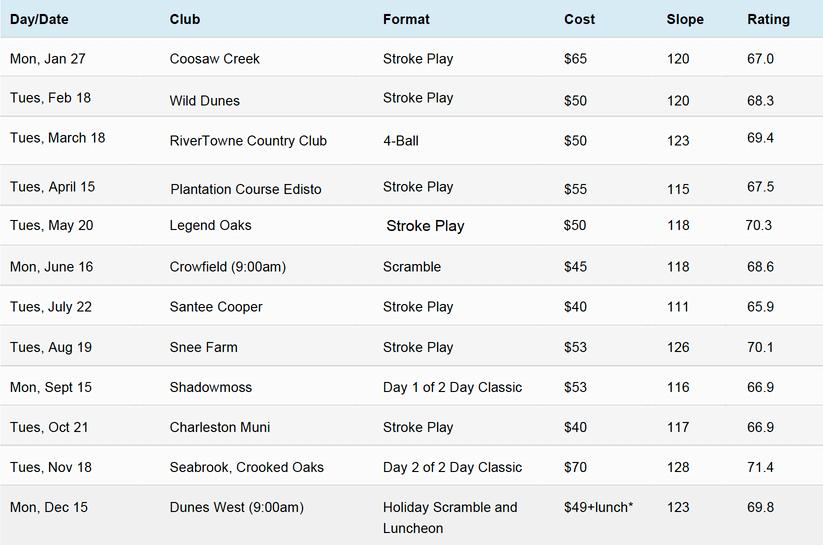Click the Legend Oaks club name
The image size is (823, 545).
point(210,225)
